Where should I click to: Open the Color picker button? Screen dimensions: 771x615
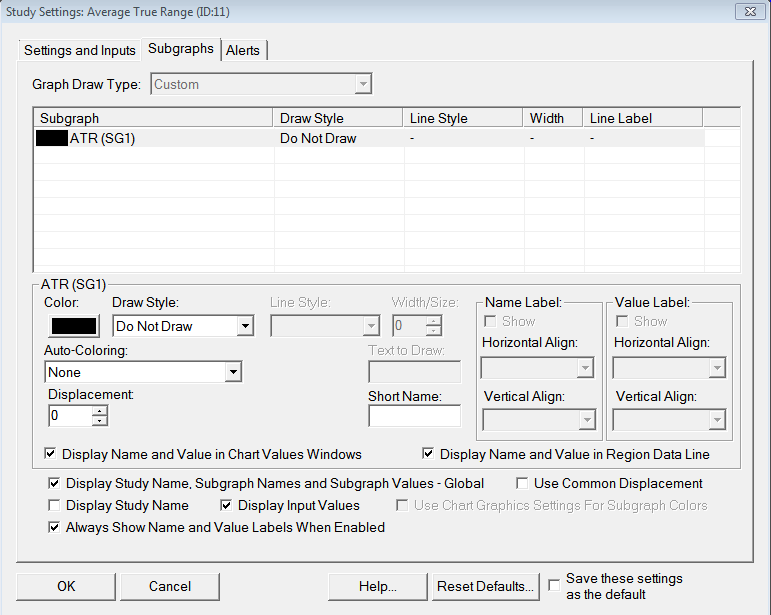click(74, 326)
